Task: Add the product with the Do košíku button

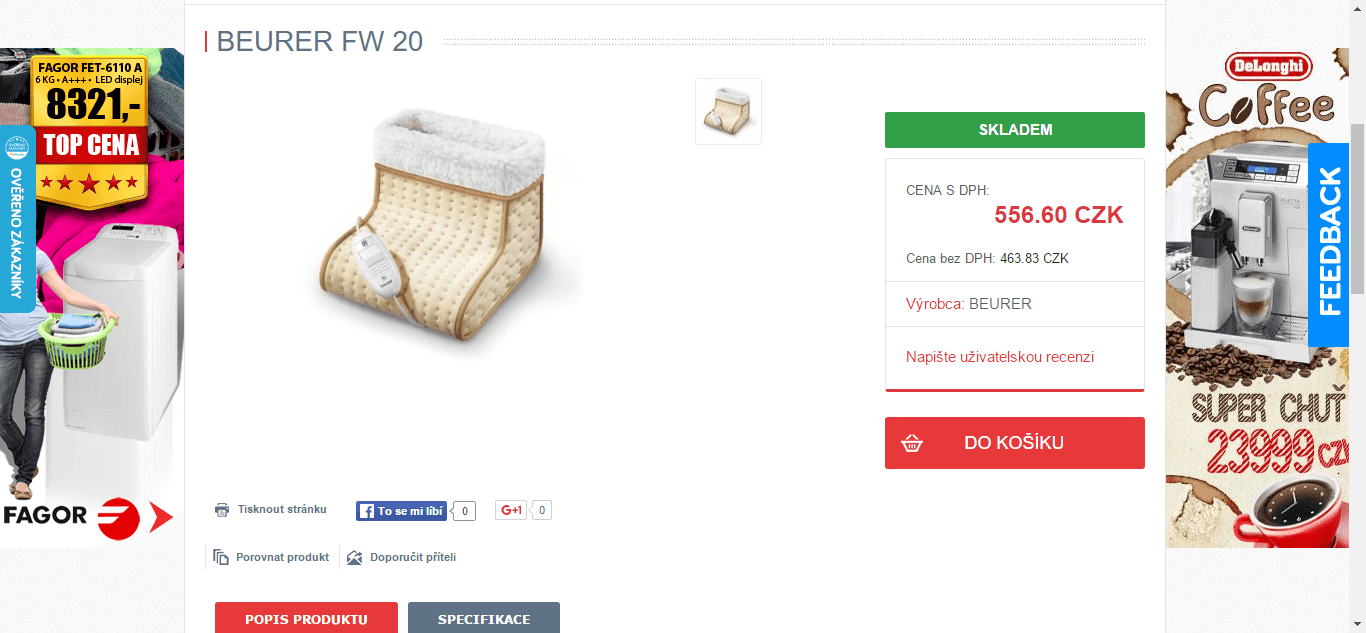Action: [x=1015, y=443]
